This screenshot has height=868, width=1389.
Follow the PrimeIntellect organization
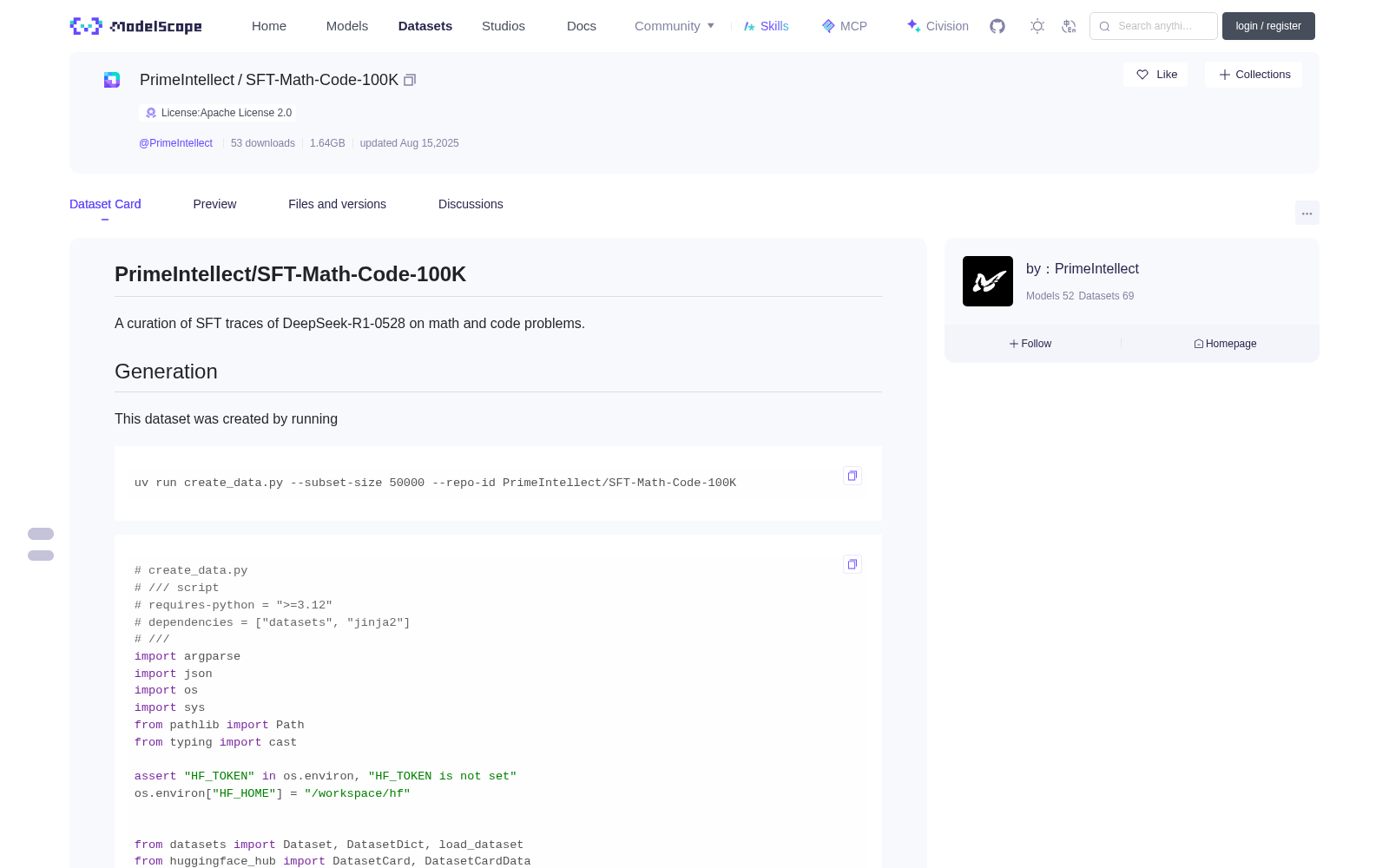tap(1030, 344)
